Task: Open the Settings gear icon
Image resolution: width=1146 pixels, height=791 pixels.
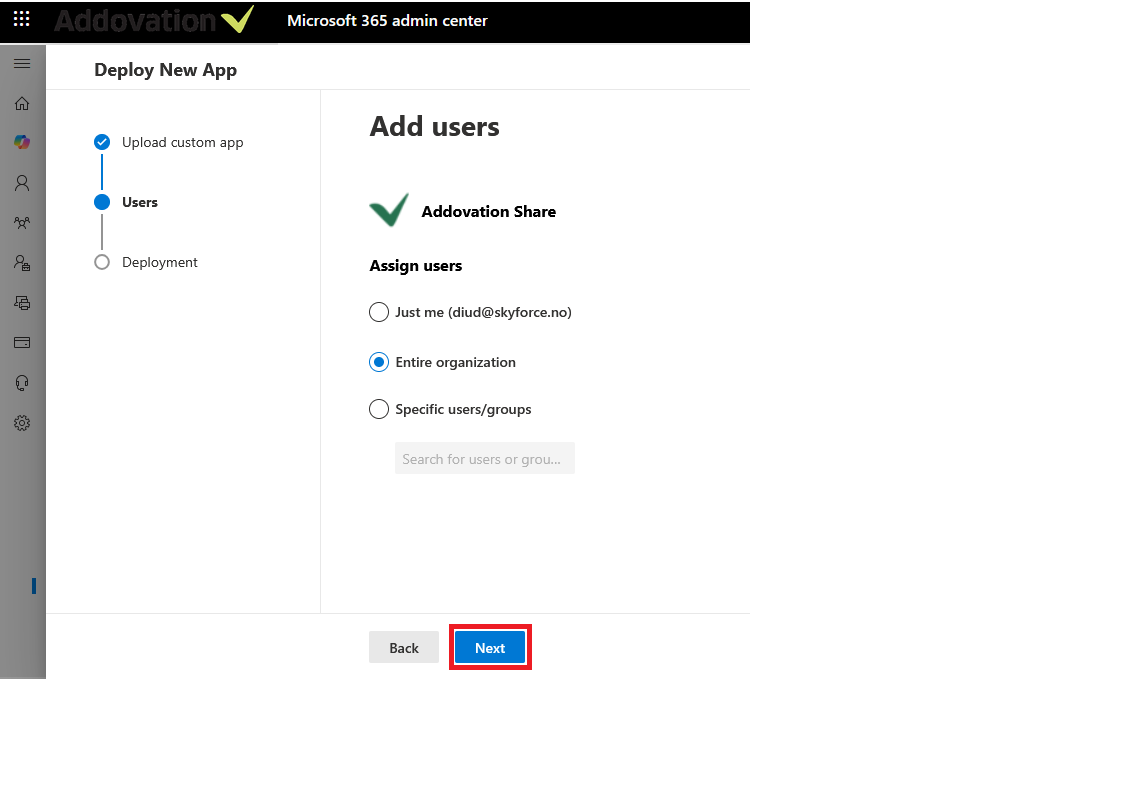Action: click(x=22, y=423)
